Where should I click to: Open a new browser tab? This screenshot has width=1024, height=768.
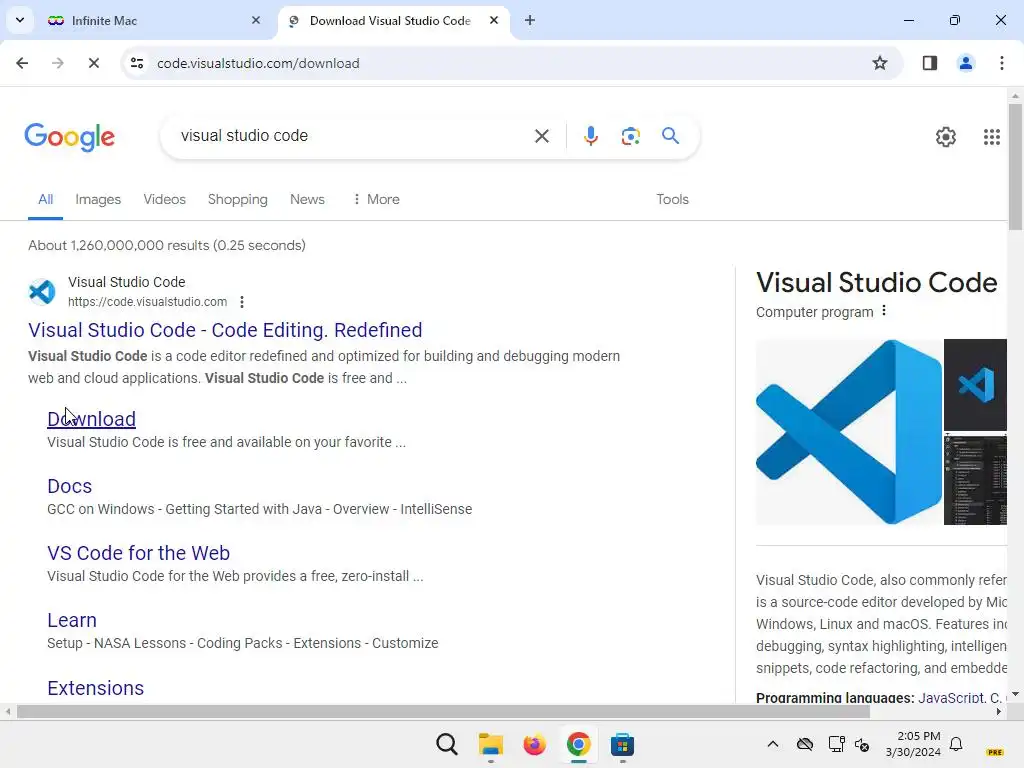point(530,20)
